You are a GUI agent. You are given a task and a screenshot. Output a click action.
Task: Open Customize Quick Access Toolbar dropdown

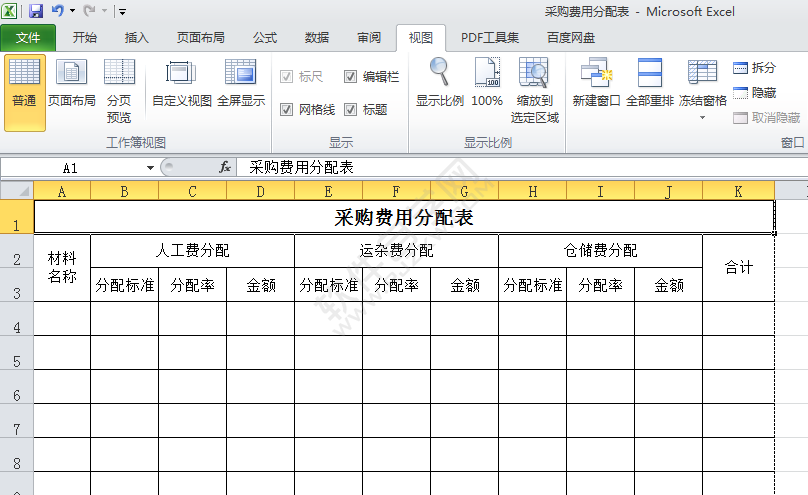click(x=122, y=11)
